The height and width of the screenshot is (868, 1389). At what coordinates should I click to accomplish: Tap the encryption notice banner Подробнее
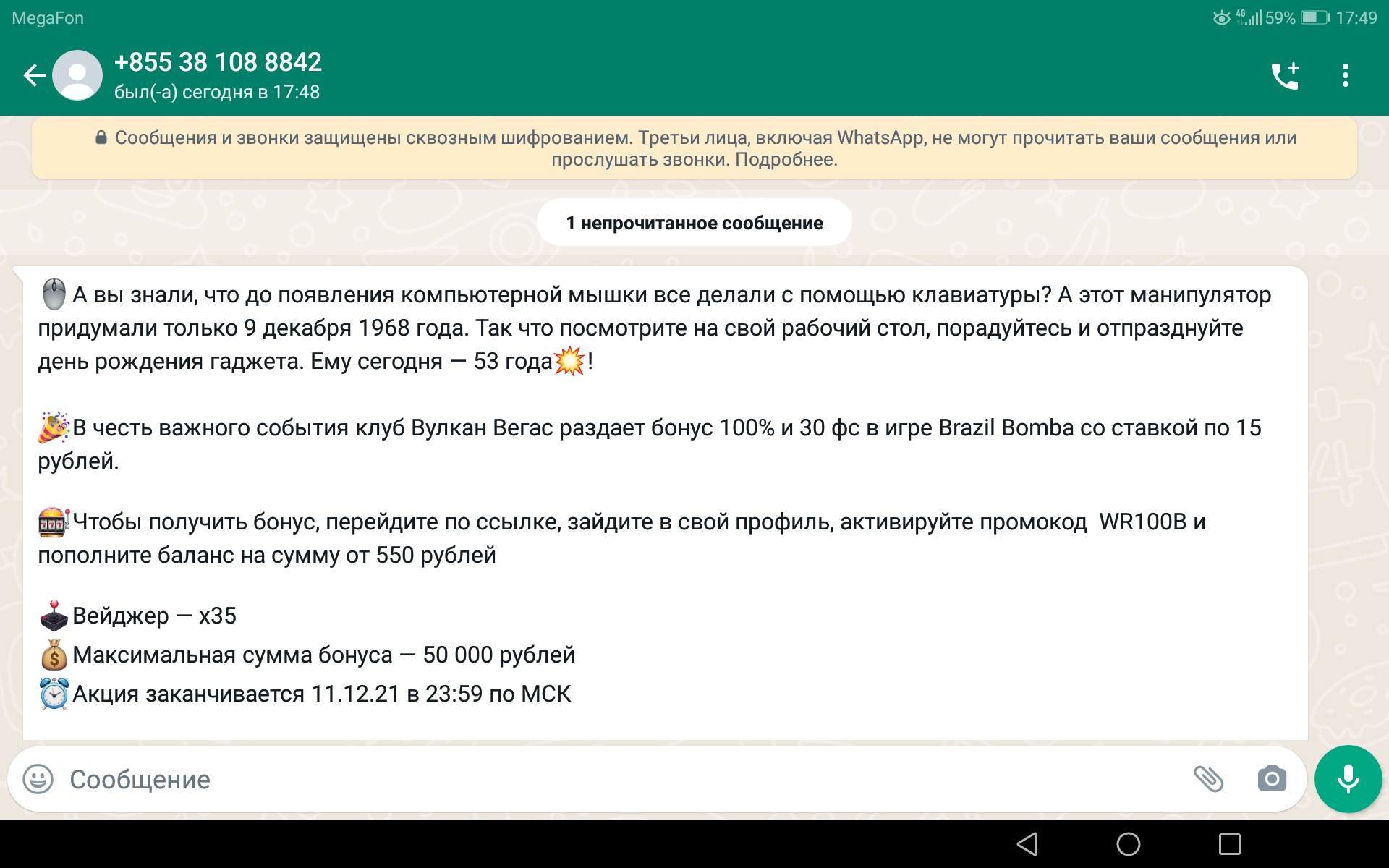[x=786, y=160]
